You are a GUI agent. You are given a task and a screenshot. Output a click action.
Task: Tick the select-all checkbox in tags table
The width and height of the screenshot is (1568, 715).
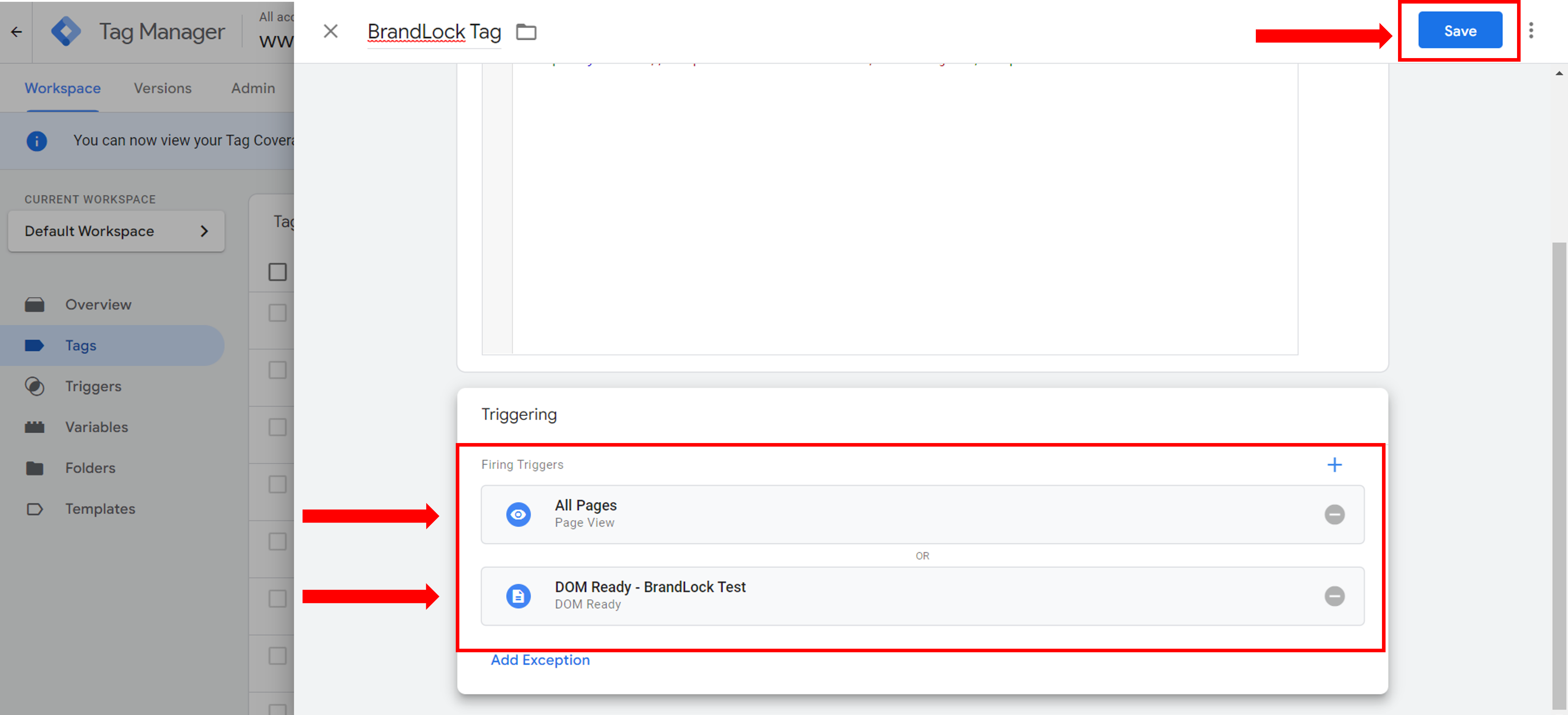pos(278,272)
